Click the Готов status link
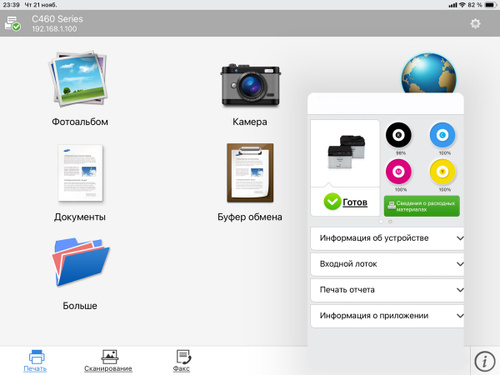 tap(355, 202)
